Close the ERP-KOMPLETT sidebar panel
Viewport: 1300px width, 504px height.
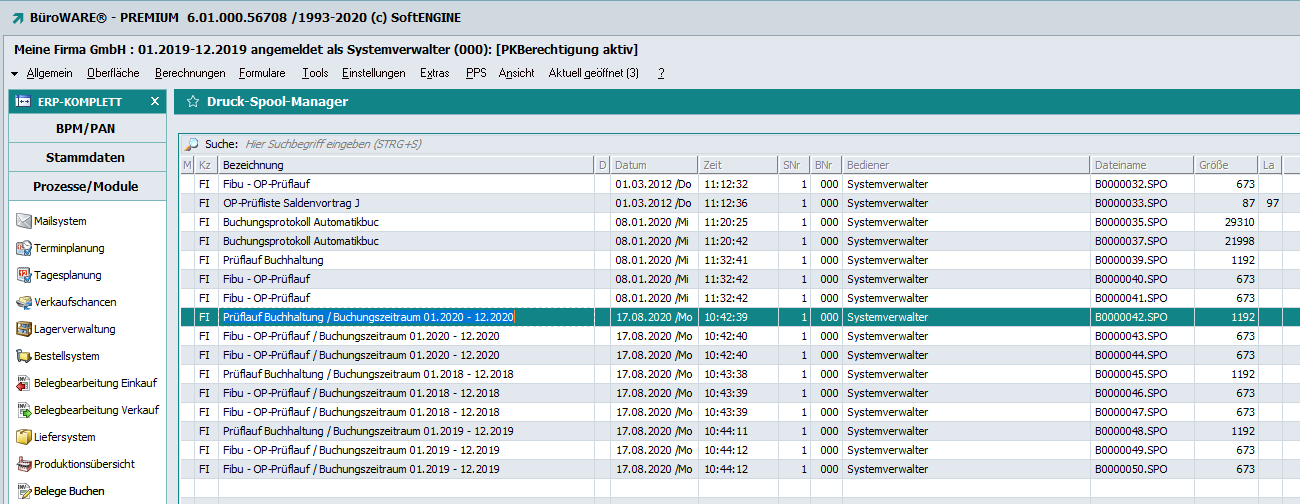155,101
